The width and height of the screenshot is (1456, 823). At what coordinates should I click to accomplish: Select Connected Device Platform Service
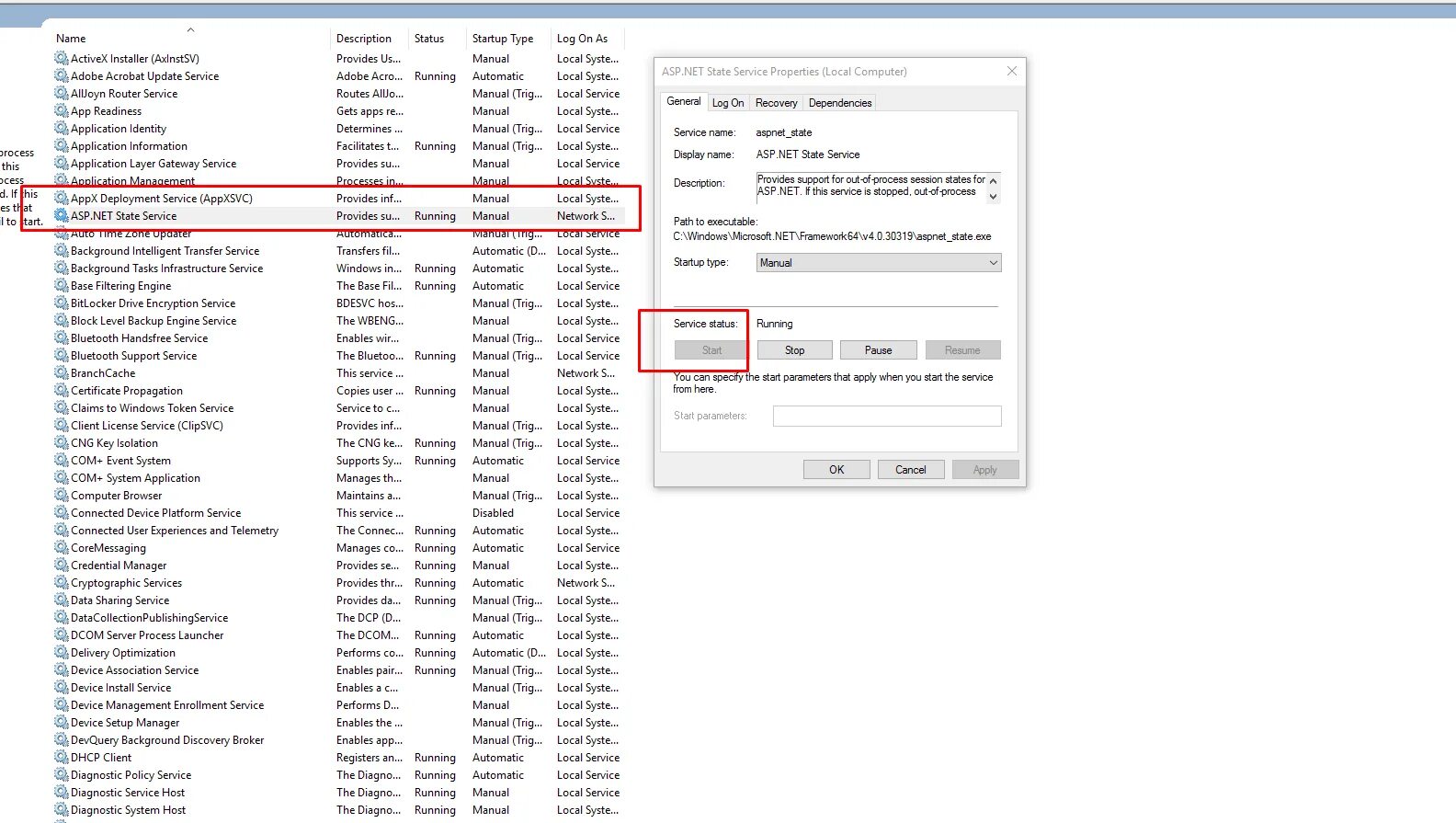point(338,512)
